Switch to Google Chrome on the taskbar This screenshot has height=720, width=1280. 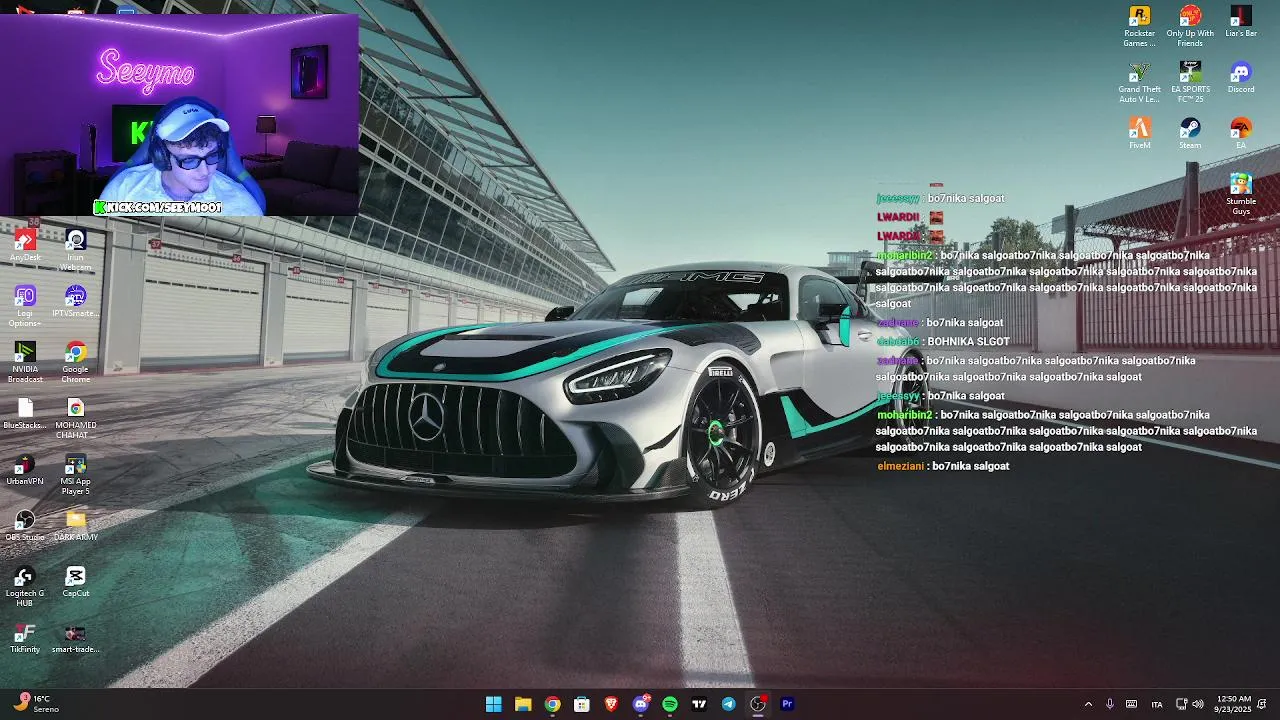point(552,704)
